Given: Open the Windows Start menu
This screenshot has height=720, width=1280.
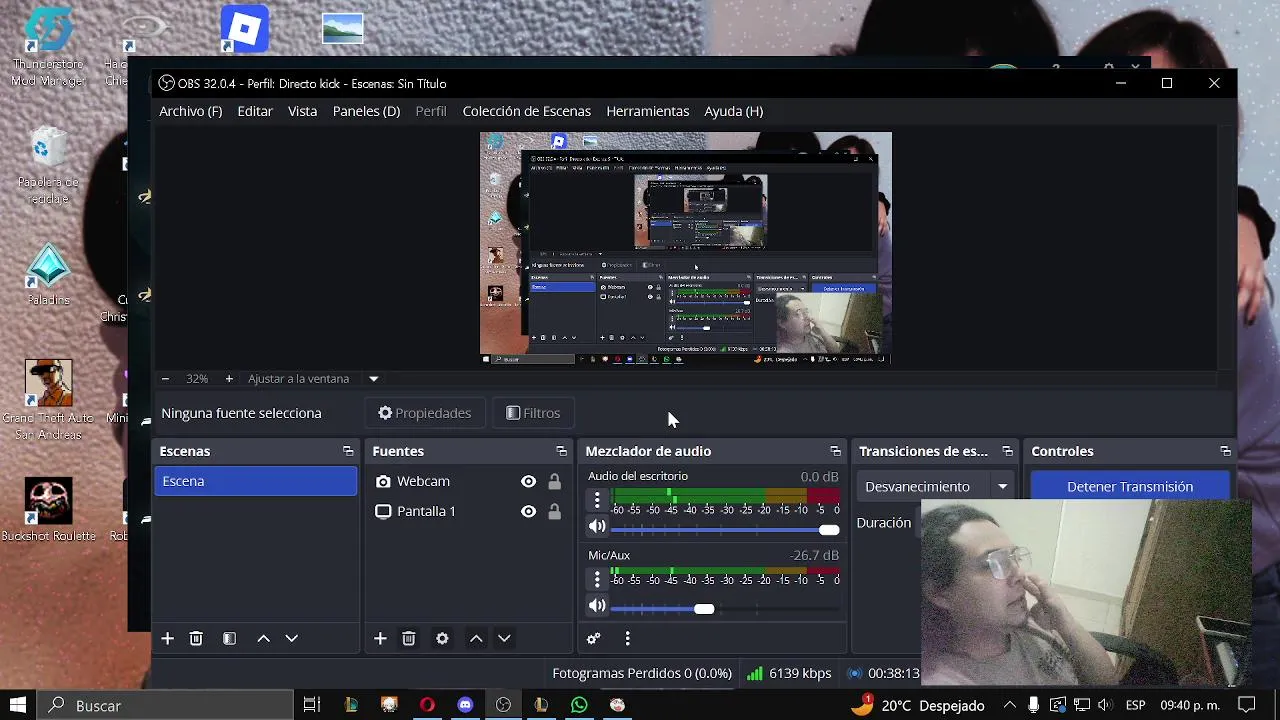Looking at the screenshot, I should coord(18,705).
